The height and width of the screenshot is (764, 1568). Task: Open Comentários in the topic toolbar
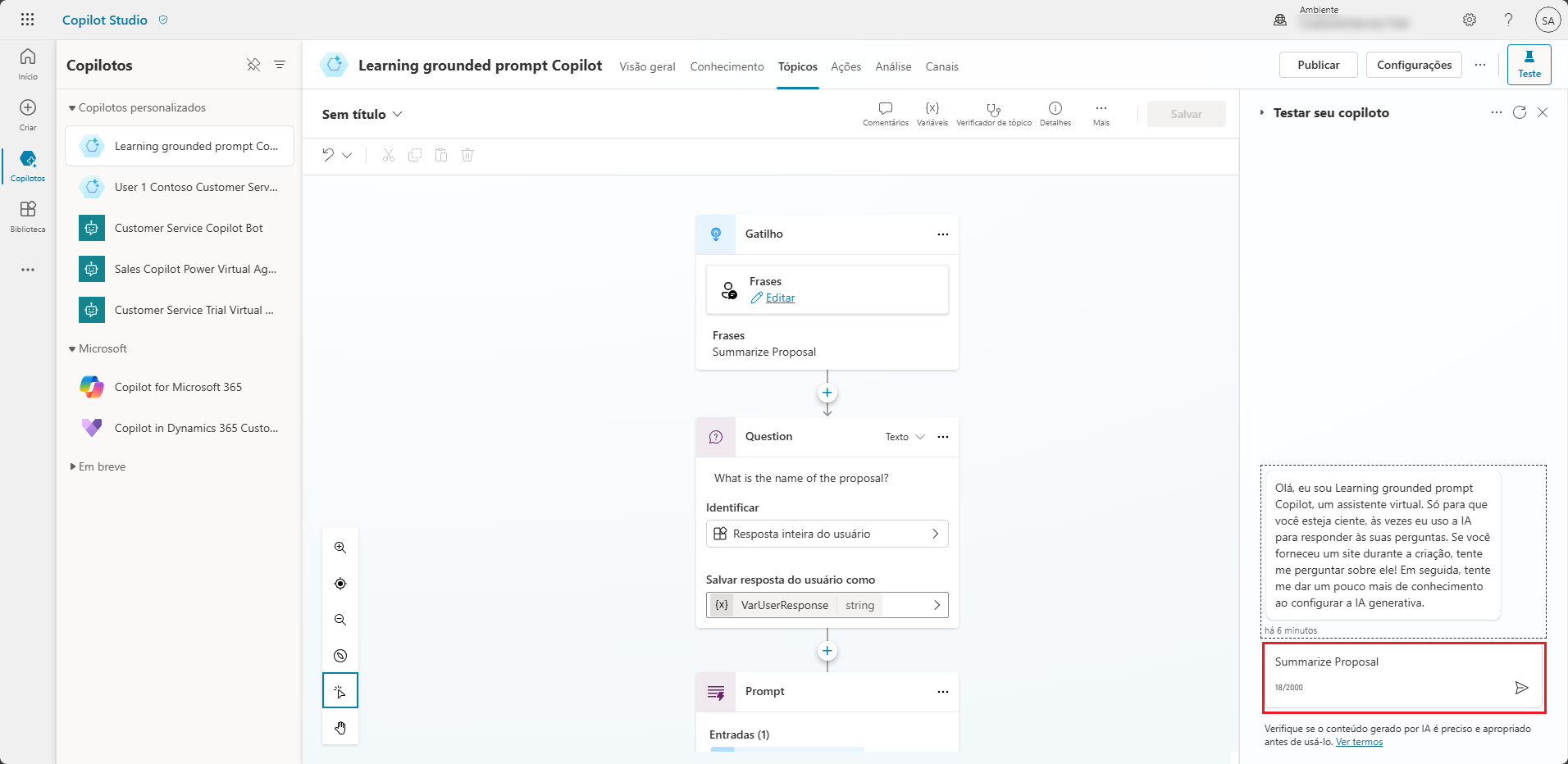point(886,114)
